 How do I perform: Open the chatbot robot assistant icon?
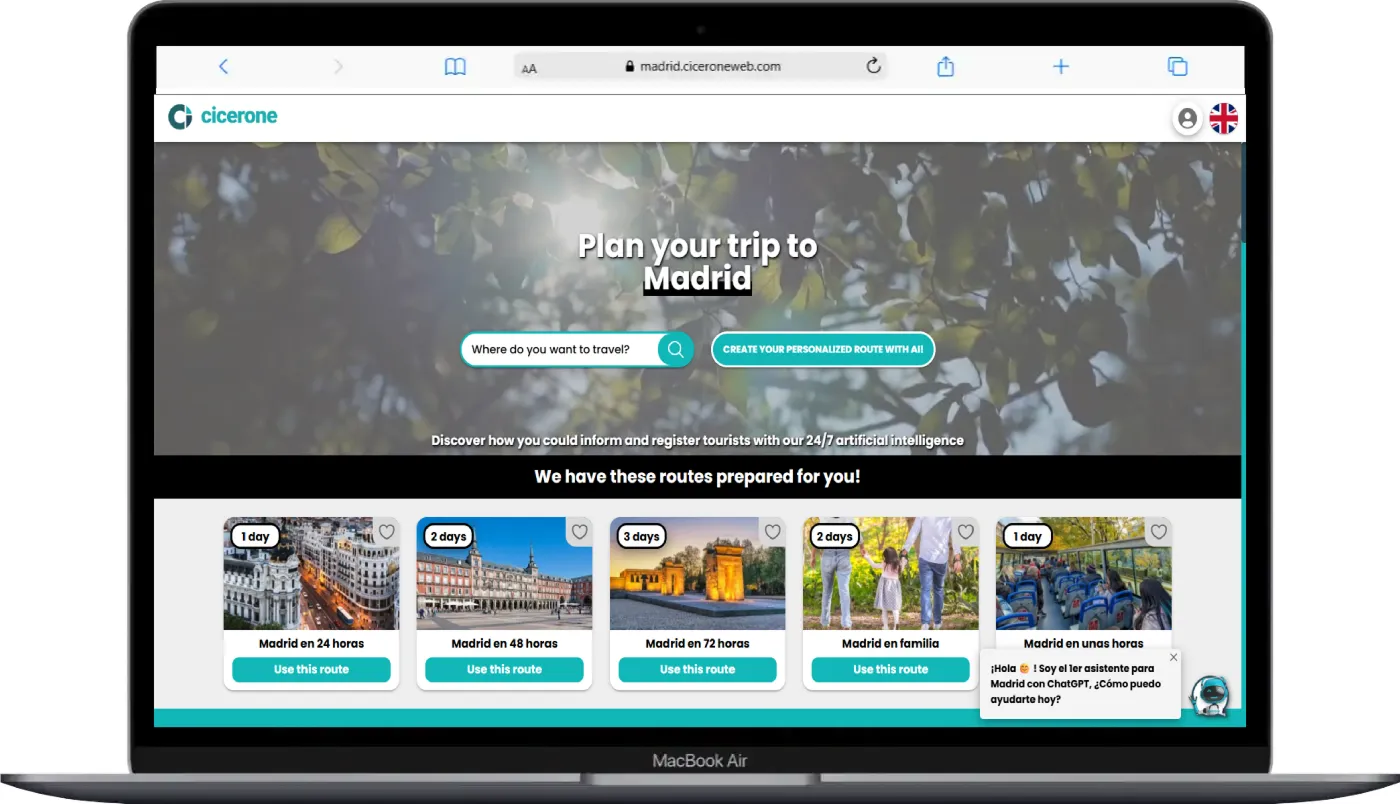coord(1210,695)
